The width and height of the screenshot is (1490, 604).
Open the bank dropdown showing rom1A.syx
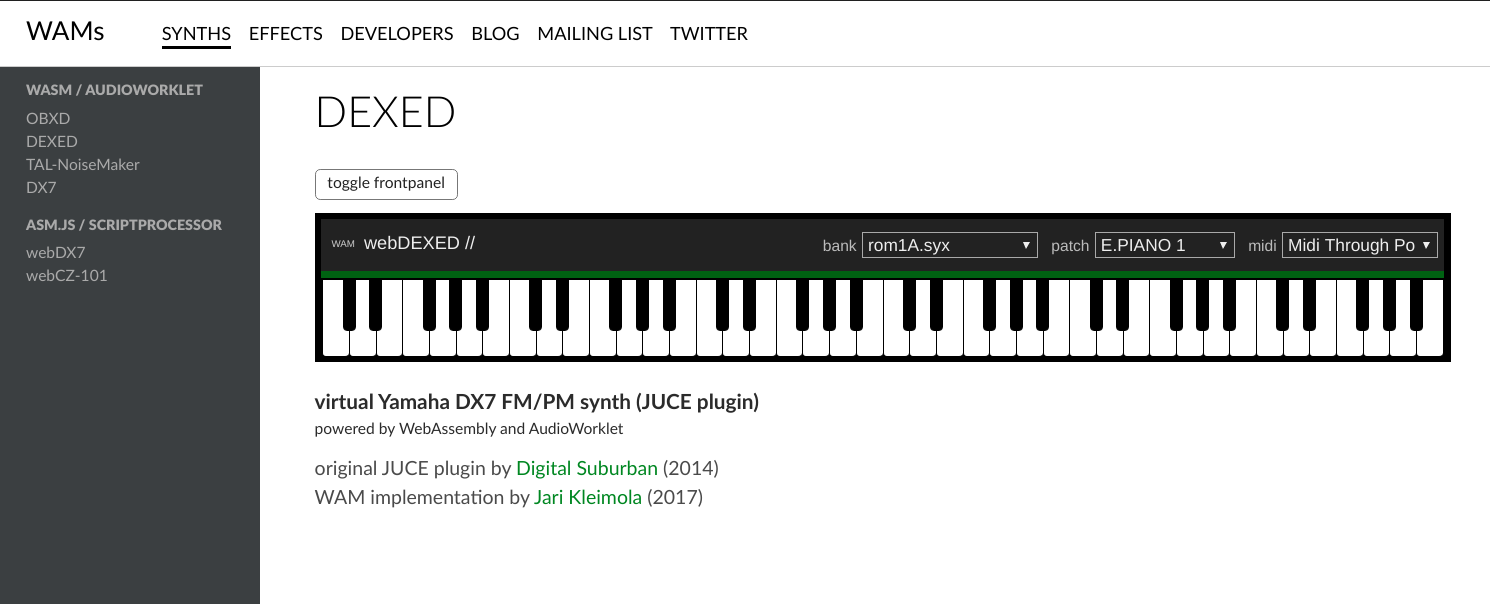pyautogui.click(x=949, y=245)
